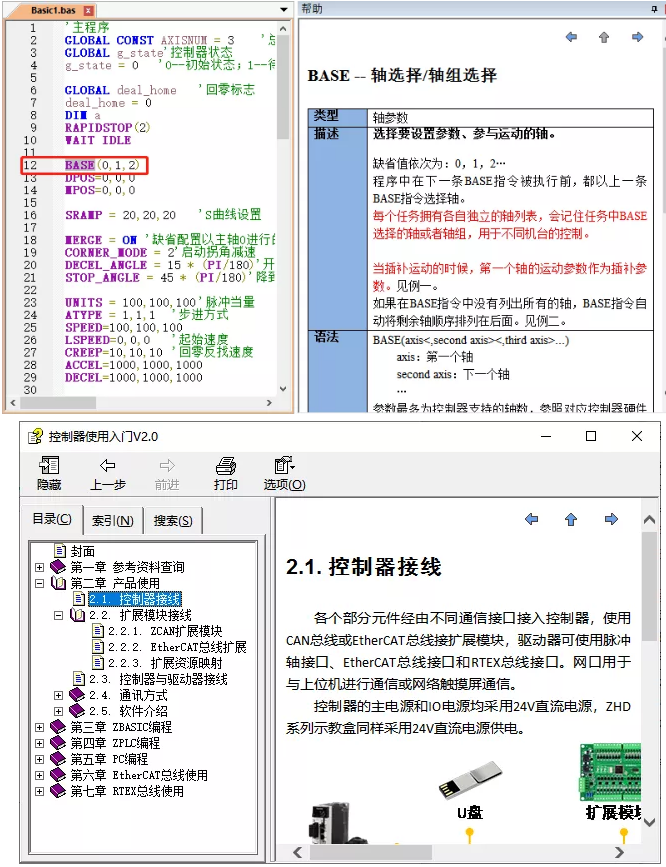This screenshot has height=867, width=666.
Task: Click the code editor vertical scrollbar thumb
Action: (283, 87)
